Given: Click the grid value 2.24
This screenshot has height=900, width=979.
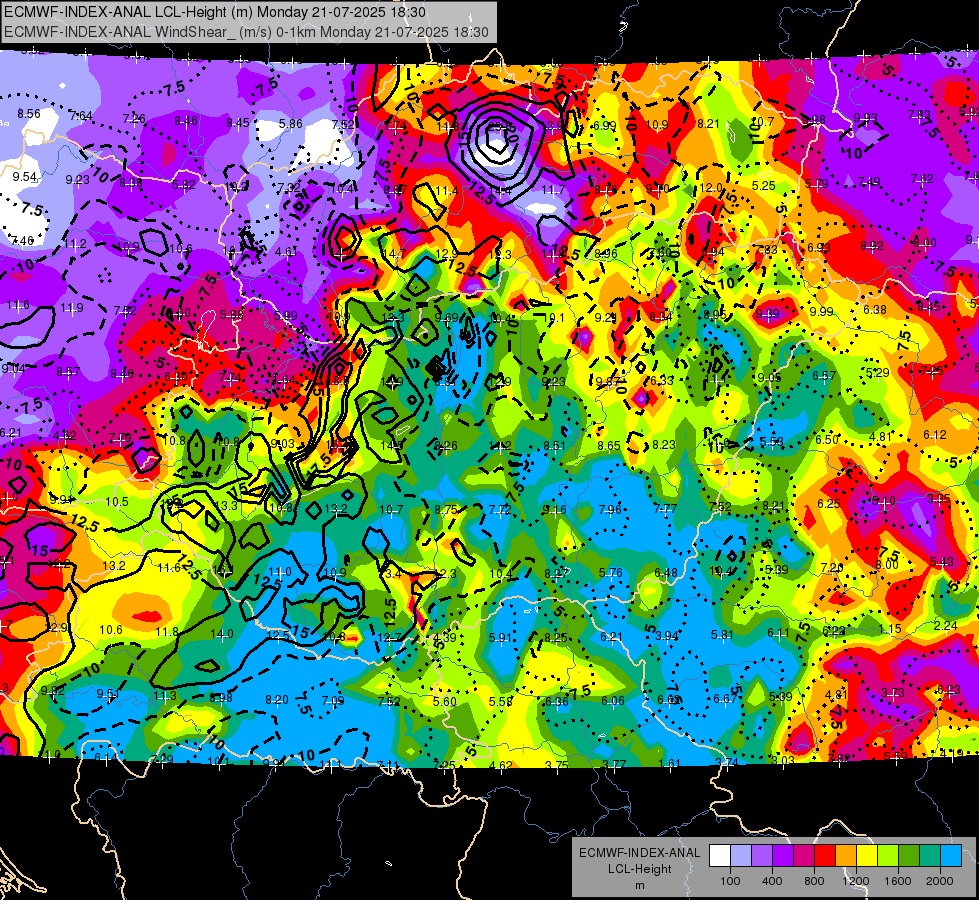Looking at the screenshot, I should 946,626.
